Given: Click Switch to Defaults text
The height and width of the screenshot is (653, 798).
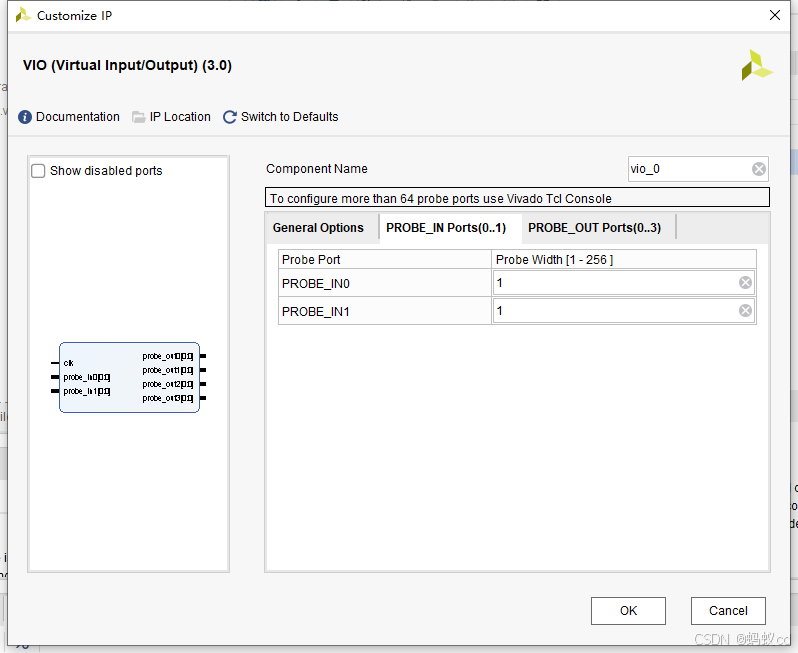Looking at the screenshot, I should click(290, 117).
